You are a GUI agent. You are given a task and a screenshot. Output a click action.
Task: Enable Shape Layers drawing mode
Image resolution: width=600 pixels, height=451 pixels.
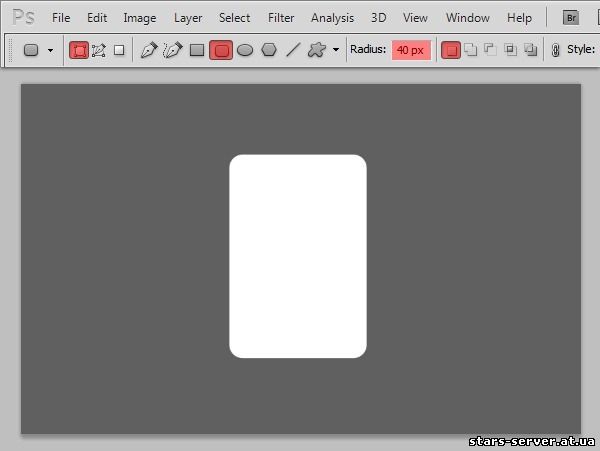(x=79, y=50)
